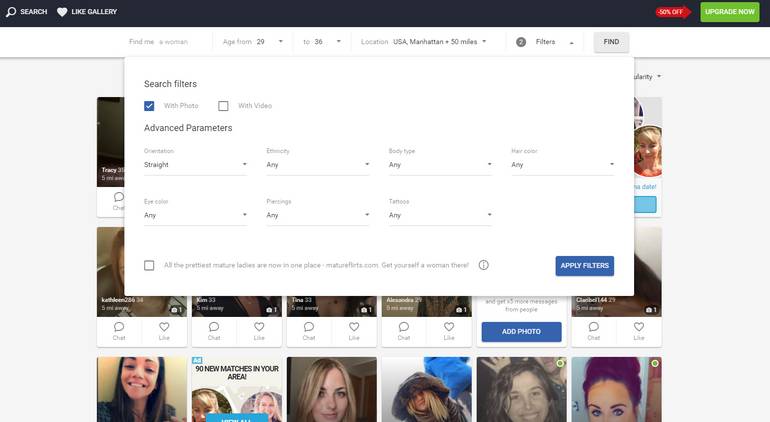Click photo count icon on Alexandra's card
The height and width of the screenshot is (422, 770).
pos(461,309)
